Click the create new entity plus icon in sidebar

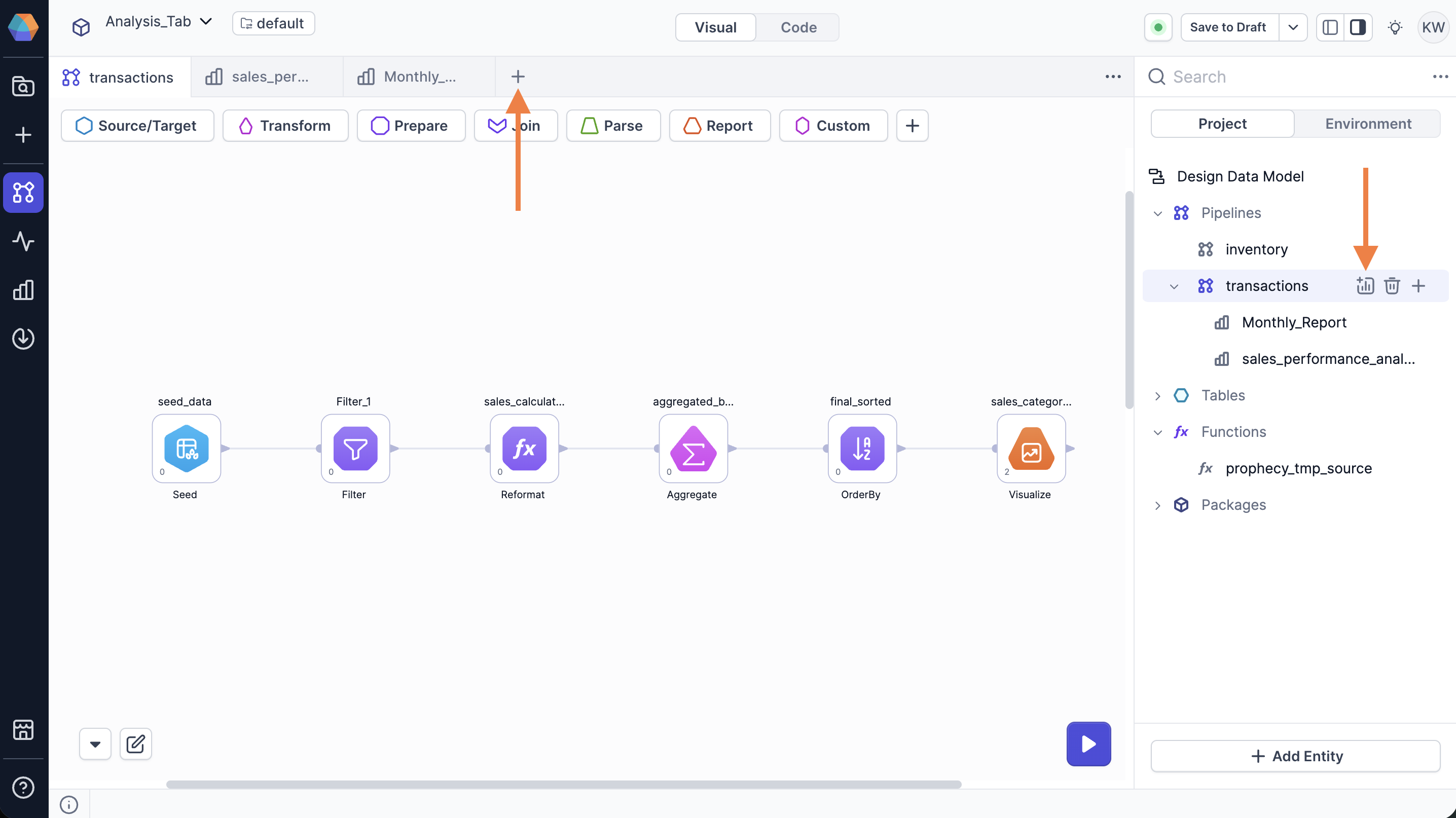point(23,135)
